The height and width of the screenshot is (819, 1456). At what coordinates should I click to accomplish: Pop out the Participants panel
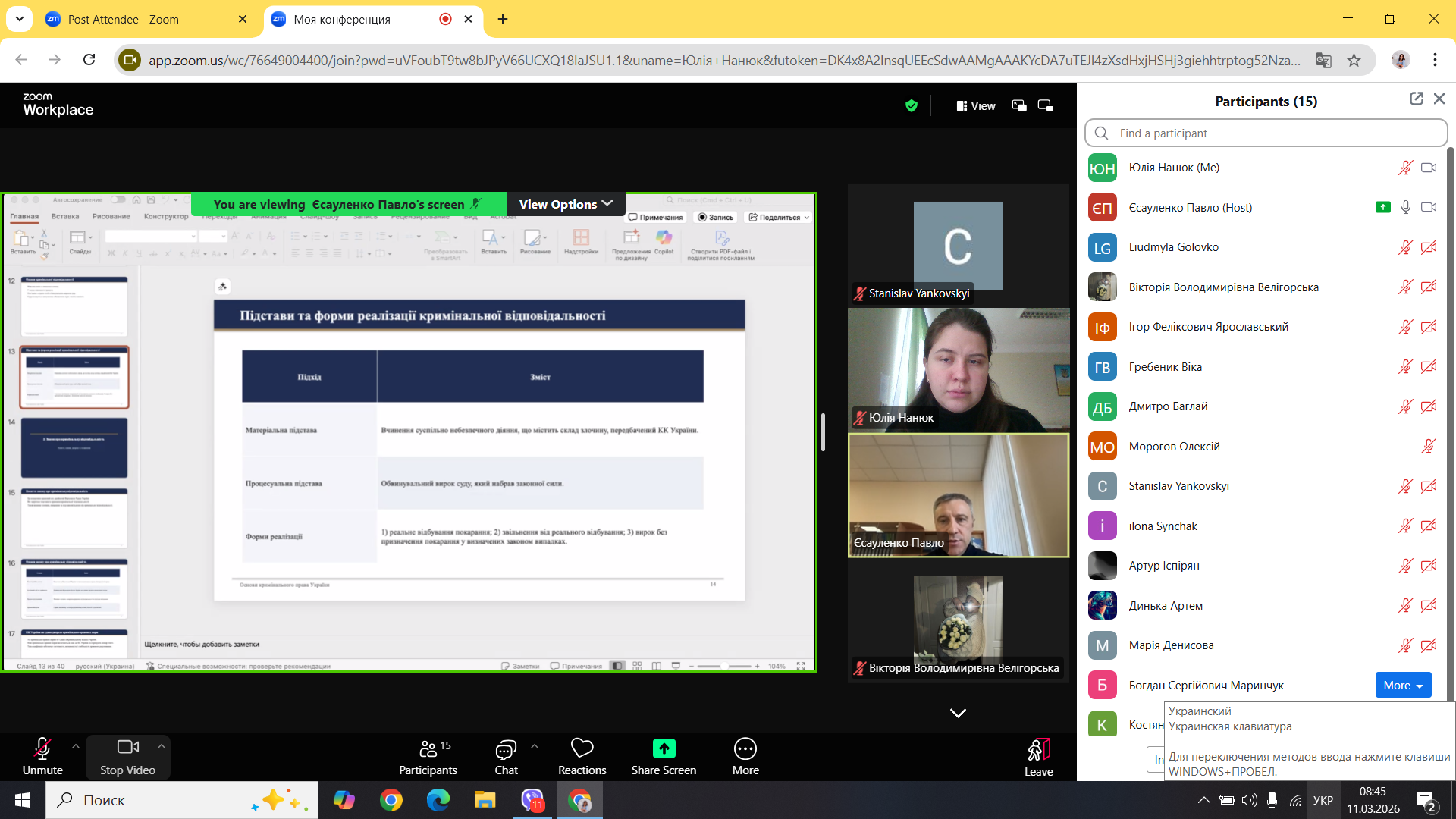pos(1416,99)
